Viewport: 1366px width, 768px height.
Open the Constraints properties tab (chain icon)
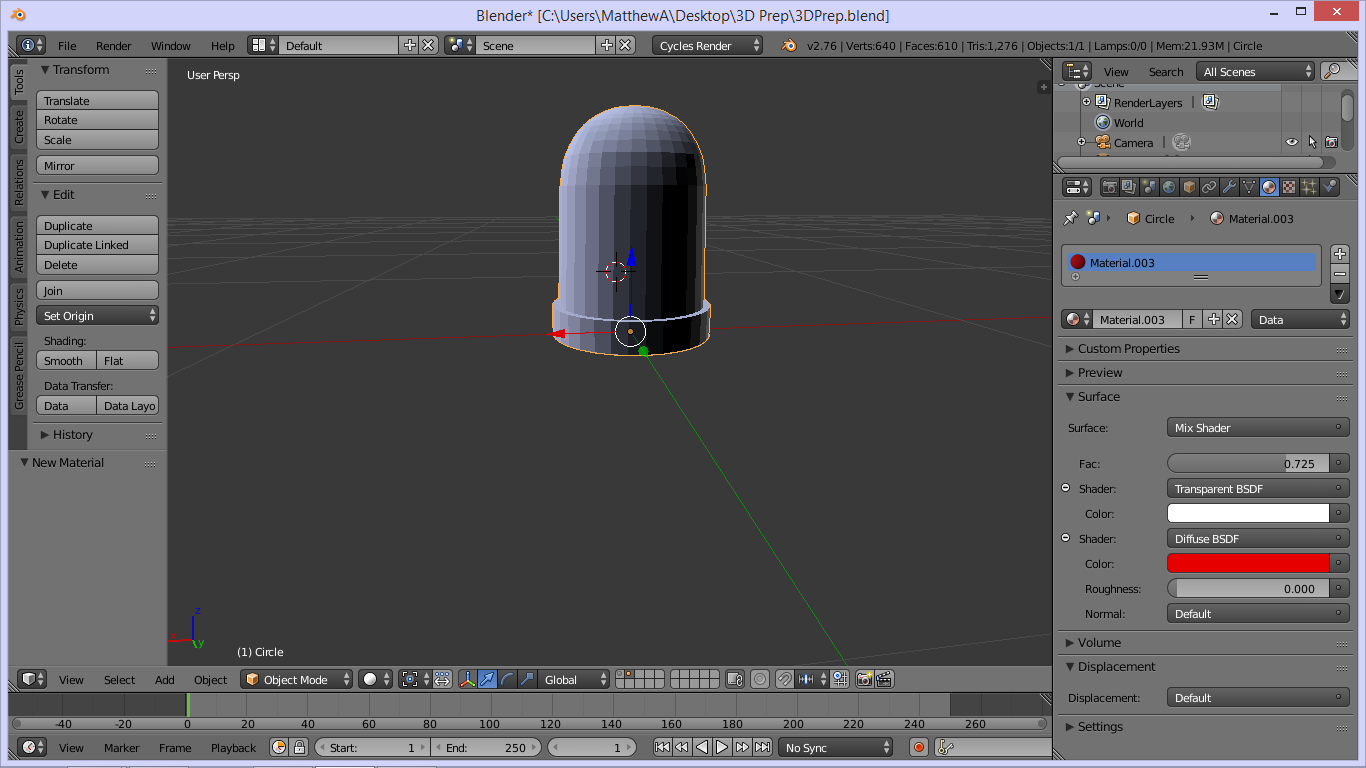1209,187
